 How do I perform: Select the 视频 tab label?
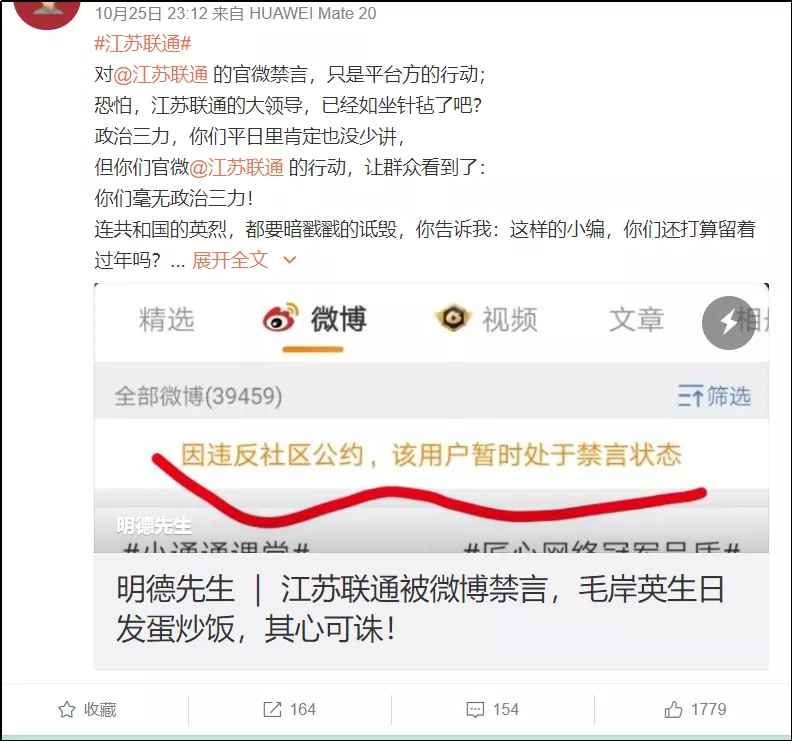(x=510, y=320)
